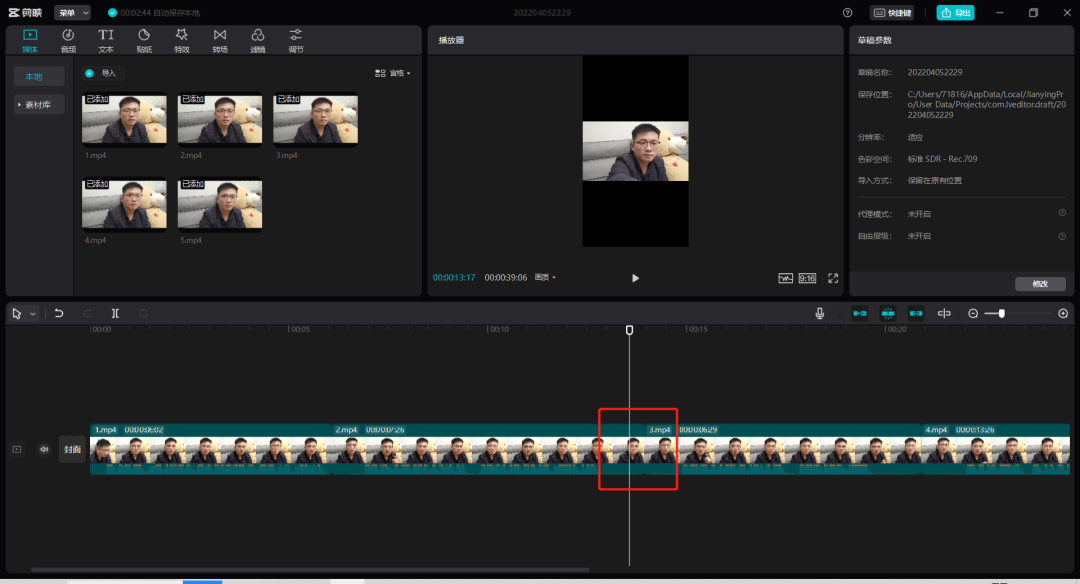Toggle main track magnet snapping
This screenshot has width=1080, height=584.
pos(860,313)
